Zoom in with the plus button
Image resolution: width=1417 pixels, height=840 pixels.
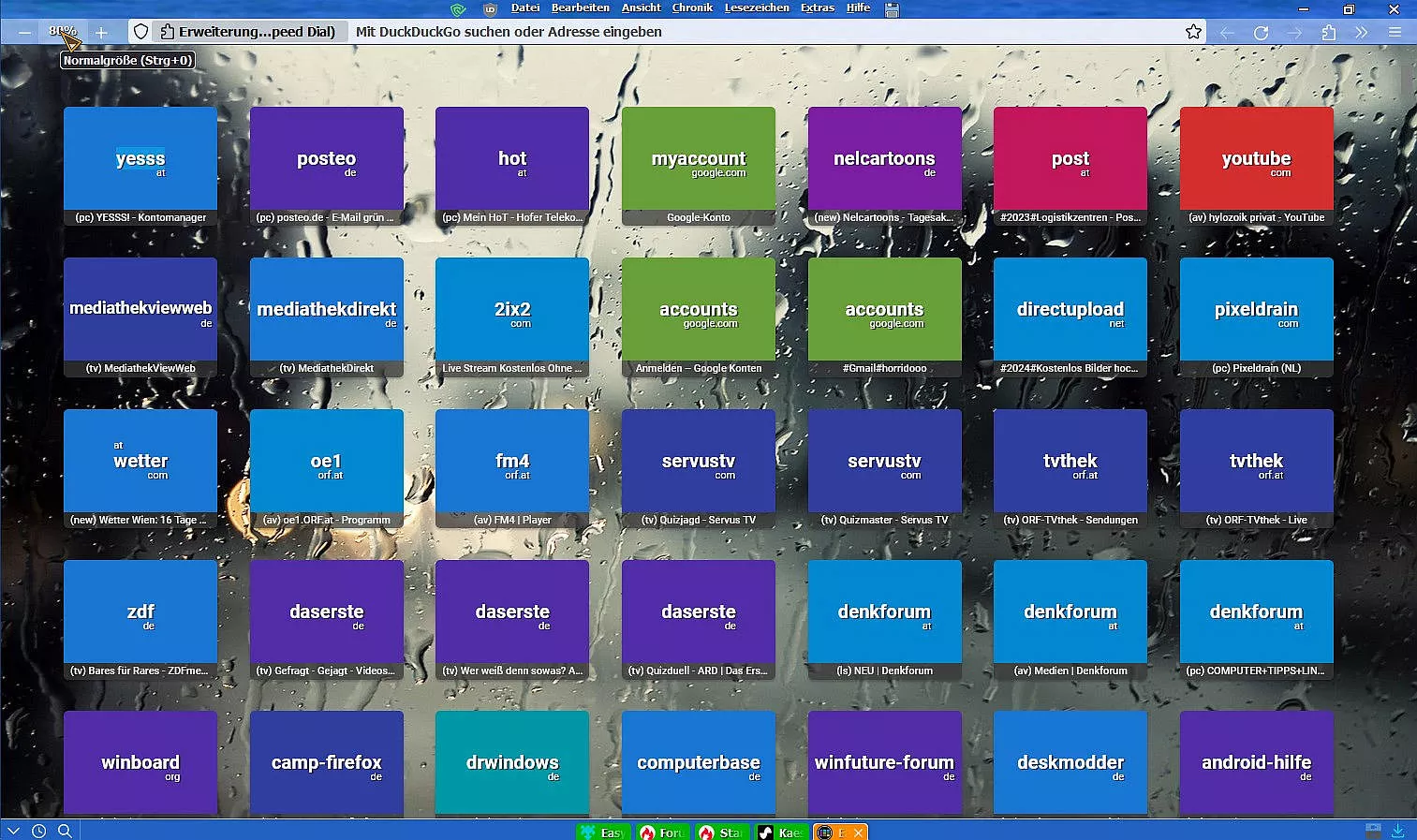pos(101,32)
